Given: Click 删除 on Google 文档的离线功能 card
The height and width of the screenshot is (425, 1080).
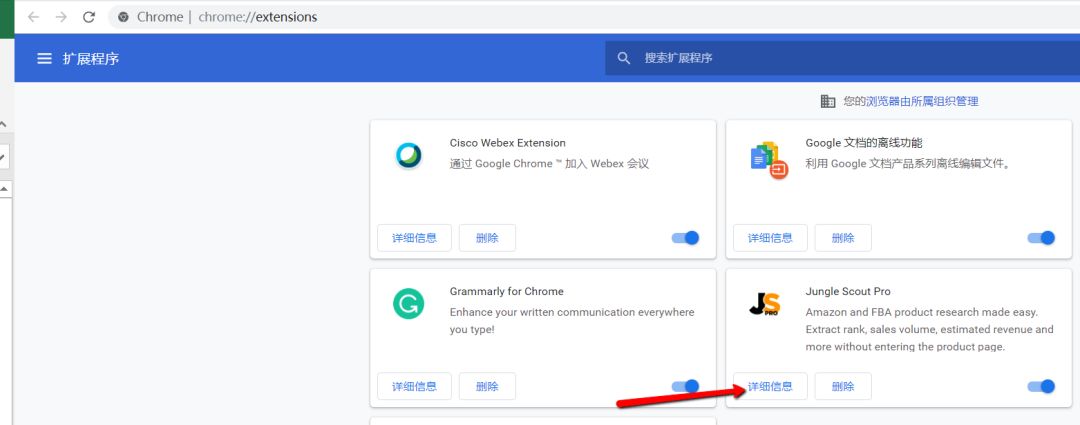Looking at the screenshot, I should click(843, 238).
